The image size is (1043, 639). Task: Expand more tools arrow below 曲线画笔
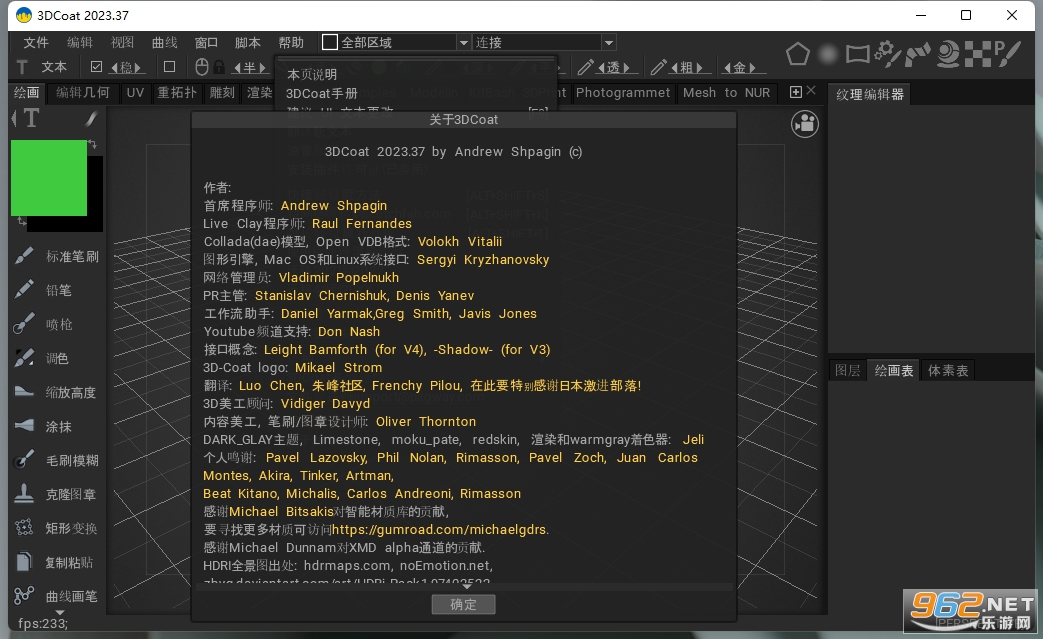(60, 612)
